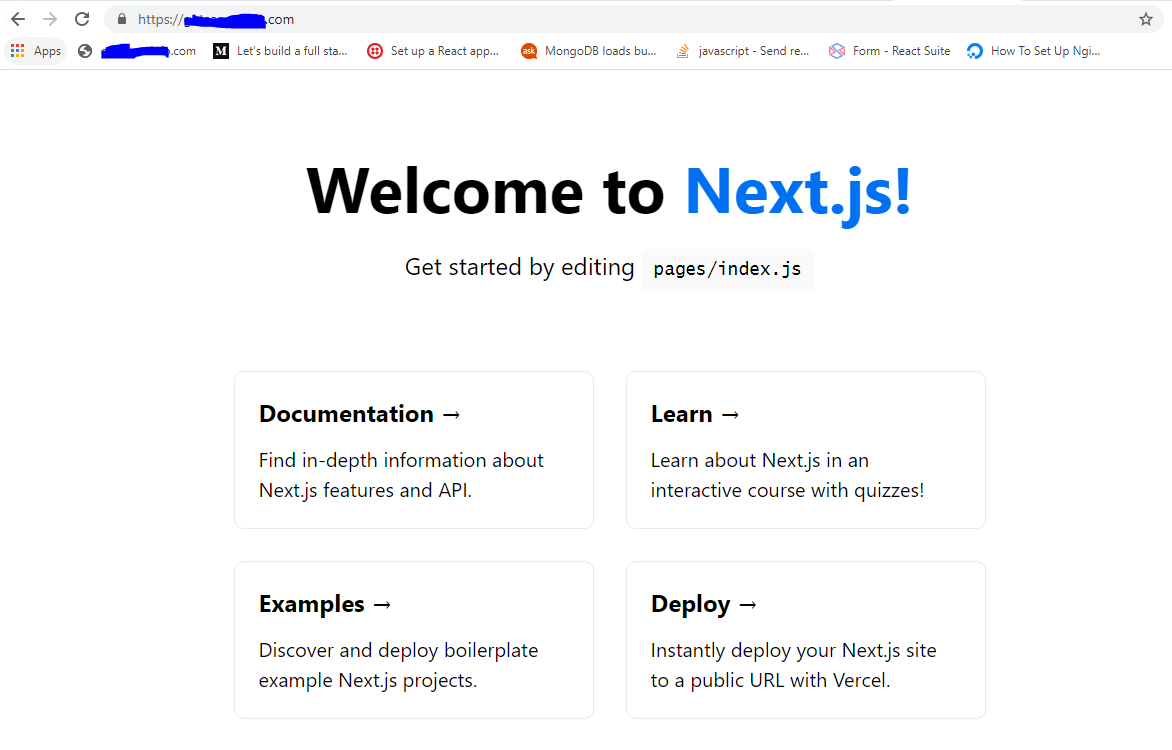Viewport: 1172px width, 750px height.
Task: Click the 'pages/index.js' code snippet
Action: point(727,269)
